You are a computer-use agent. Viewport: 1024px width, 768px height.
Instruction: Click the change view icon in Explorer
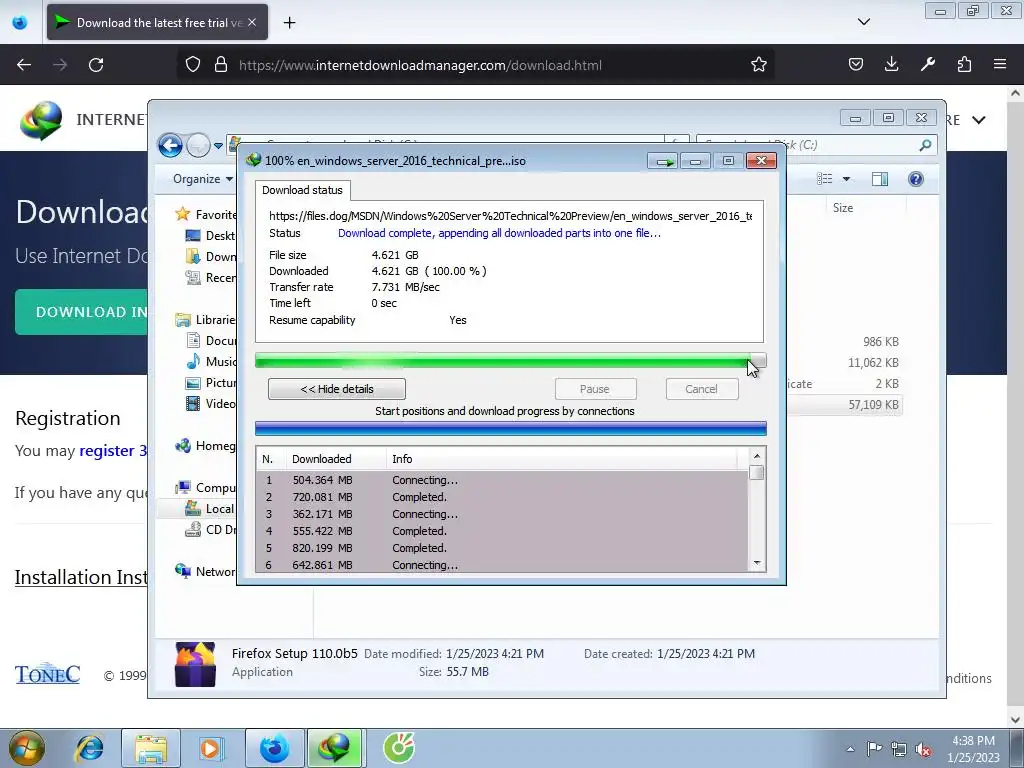coord(825,179)
